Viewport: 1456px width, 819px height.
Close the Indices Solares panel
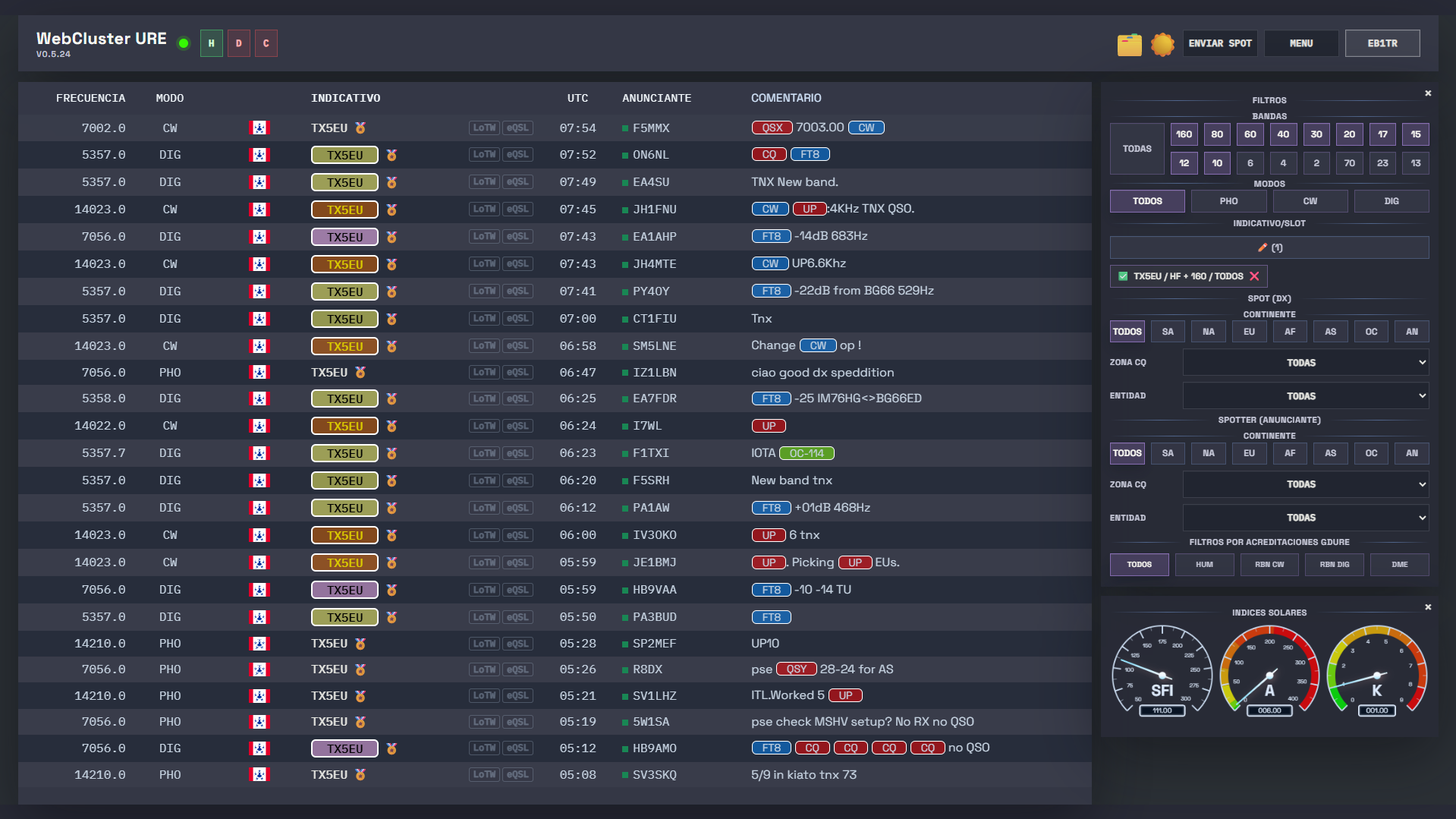click(x=1427, y=607)
